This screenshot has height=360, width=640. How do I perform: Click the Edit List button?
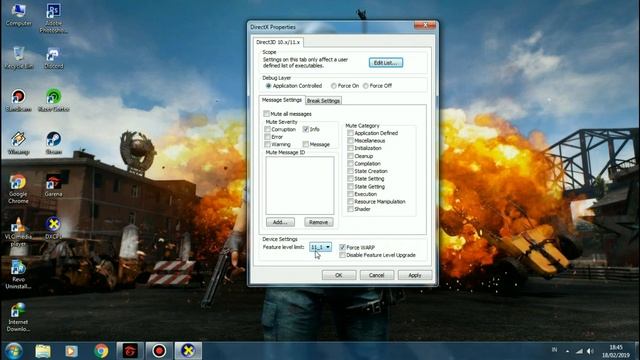tap(386, 62)
